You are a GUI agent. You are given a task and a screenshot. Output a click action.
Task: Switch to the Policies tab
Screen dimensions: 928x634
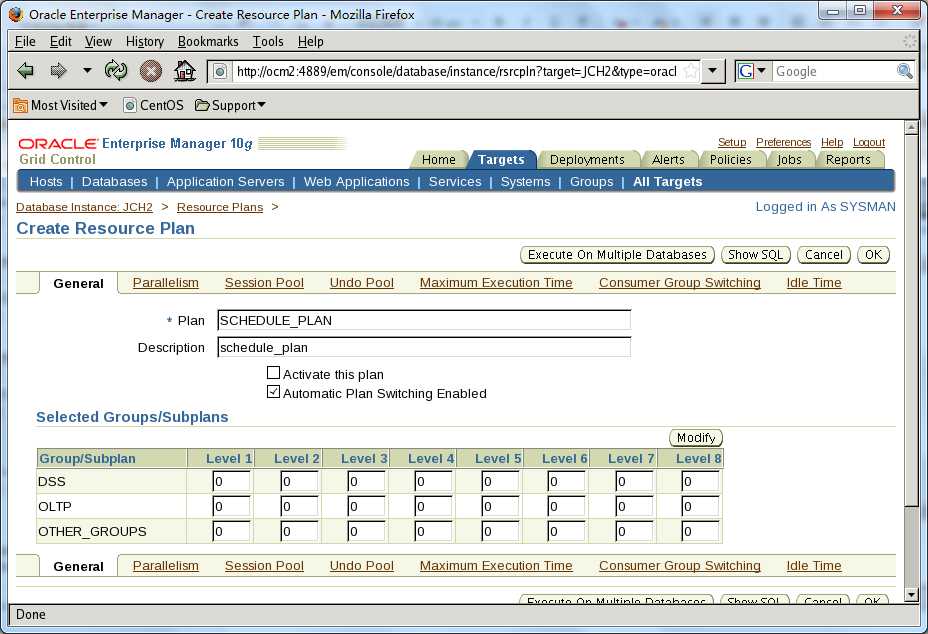click(x=730, y=160)
